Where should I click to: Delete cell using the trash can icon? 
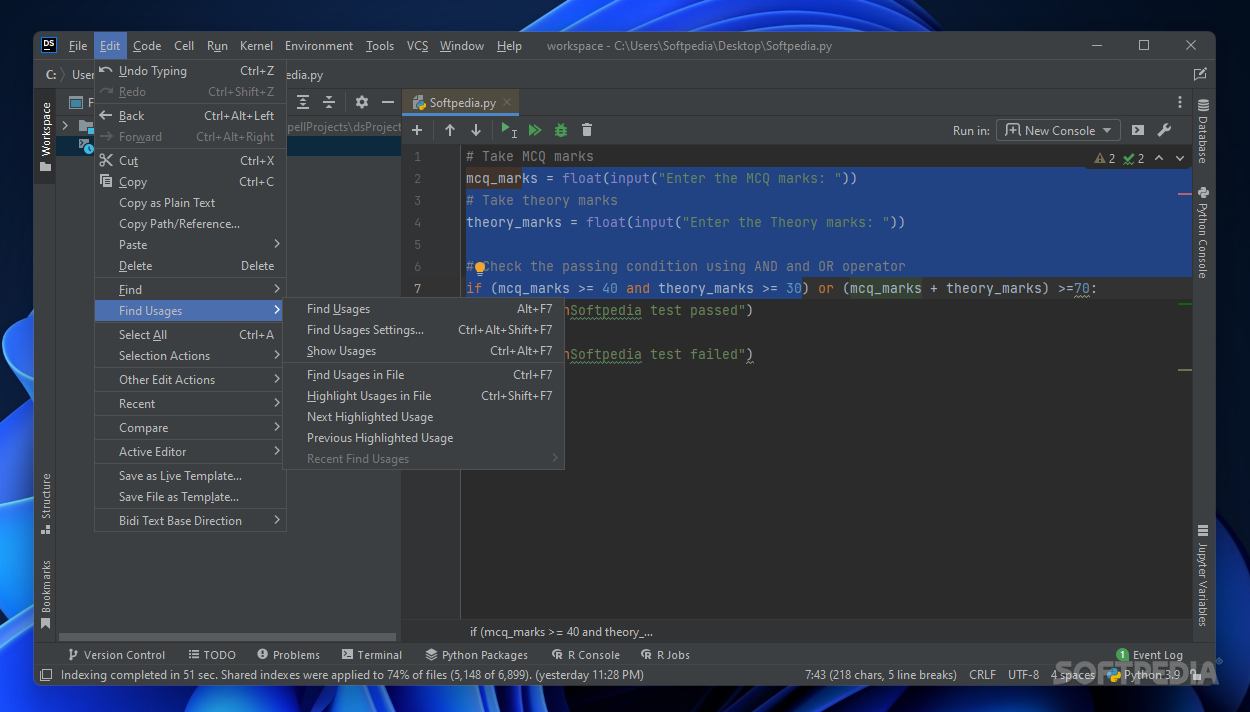[x=587, y=131]
